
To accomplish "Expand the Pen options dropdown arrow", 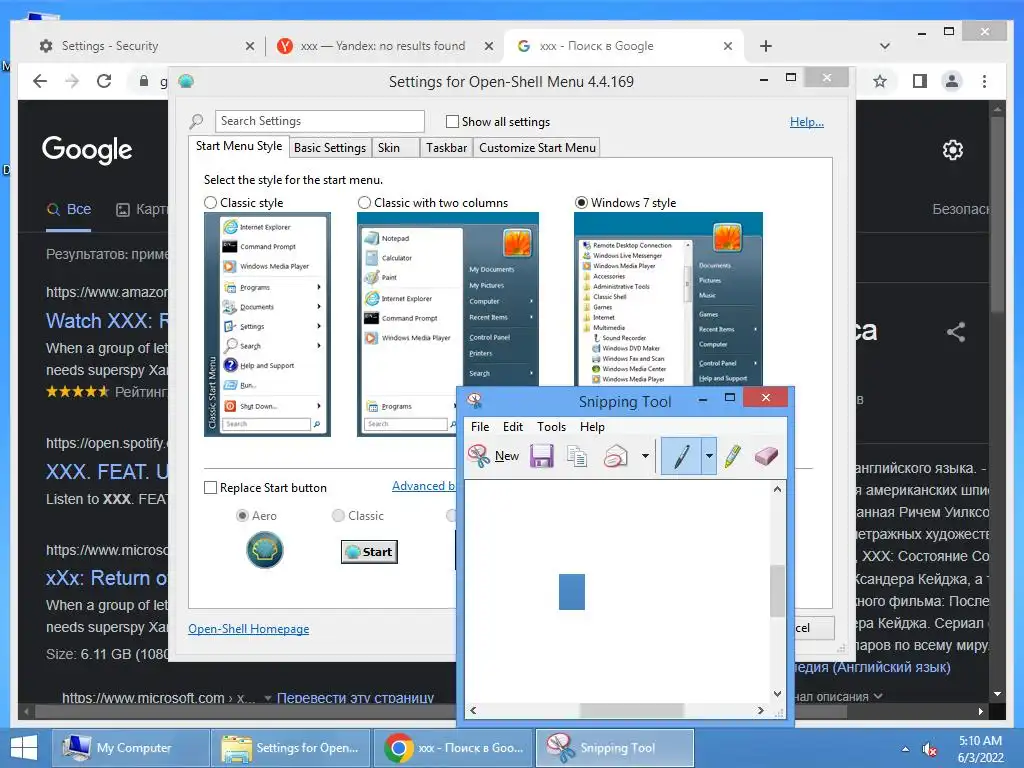I will (x=709, y=456).
